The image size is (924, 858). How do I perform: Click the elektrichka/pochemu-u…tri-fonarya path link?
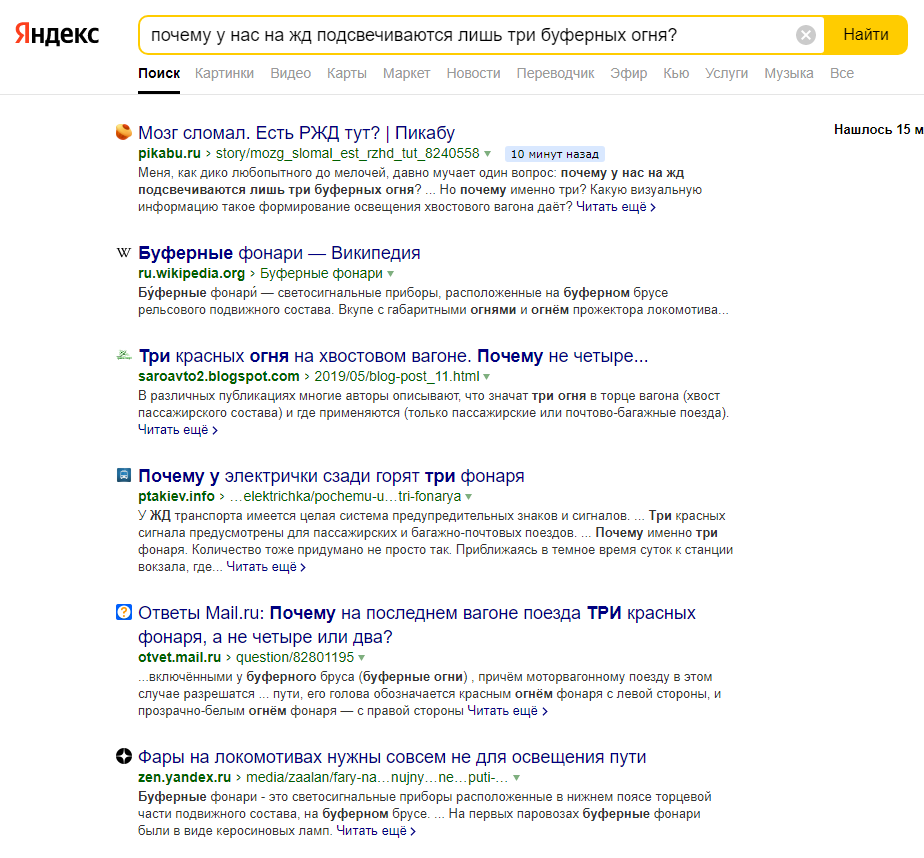click(345, 496)
